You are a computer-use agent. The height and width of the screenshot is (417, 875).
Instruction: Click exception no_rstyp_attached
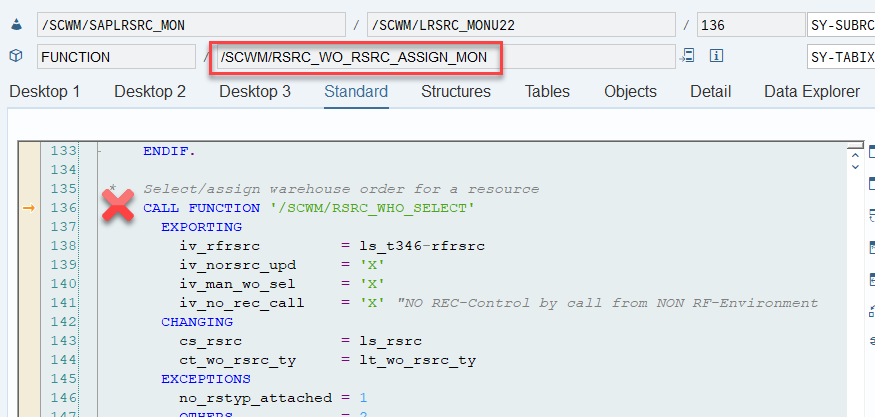click(256, 398)
